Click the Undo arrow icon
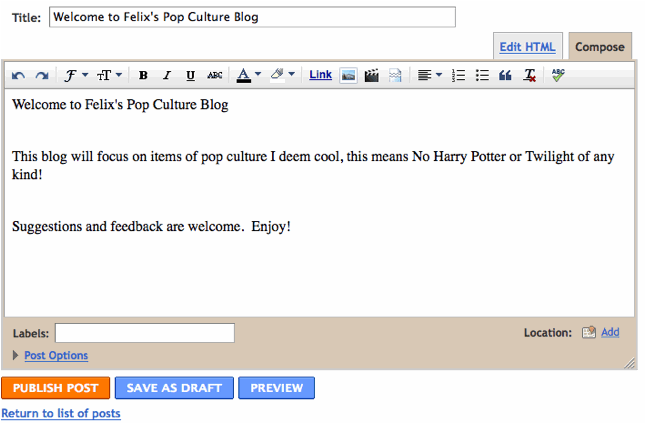The width and height of the screenshot is (646, 424). [19, 75]
